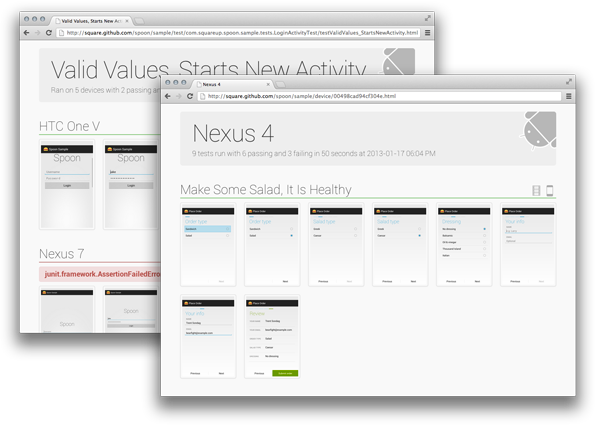Image resolution: width=595 pixels, height=425 pixels.
Task: Open the HTC One V device link
Action: pos(69,126)
